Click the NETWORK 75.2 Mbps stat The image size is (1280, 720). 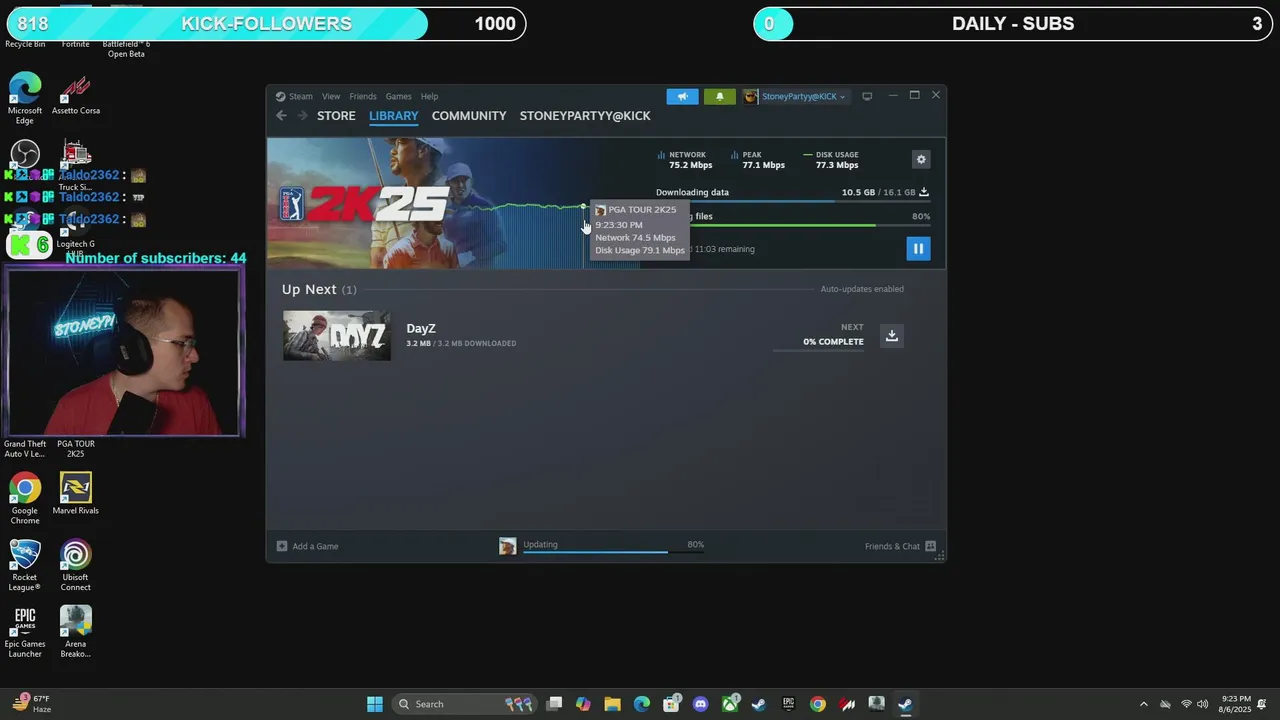click(685, 160)
